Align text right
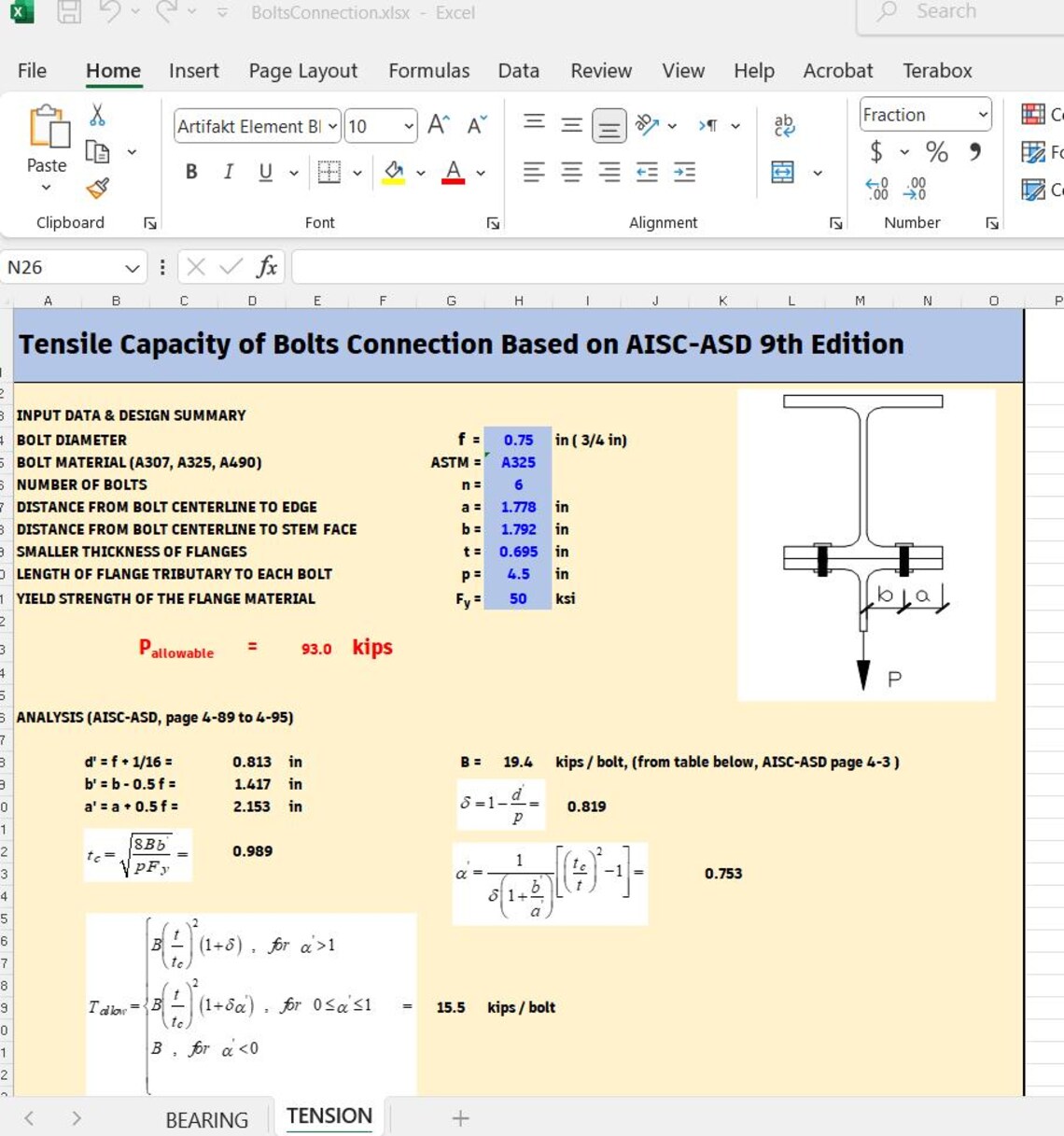Screen dimensions: 1064x1136 point(609,172)
